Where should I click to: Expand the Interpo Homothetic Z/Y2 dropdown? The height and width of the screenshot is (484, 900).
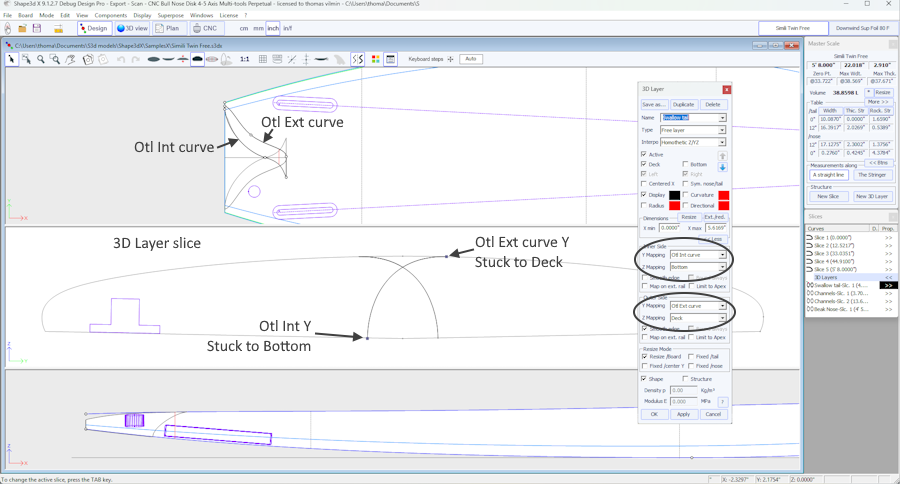pos(722,142)
